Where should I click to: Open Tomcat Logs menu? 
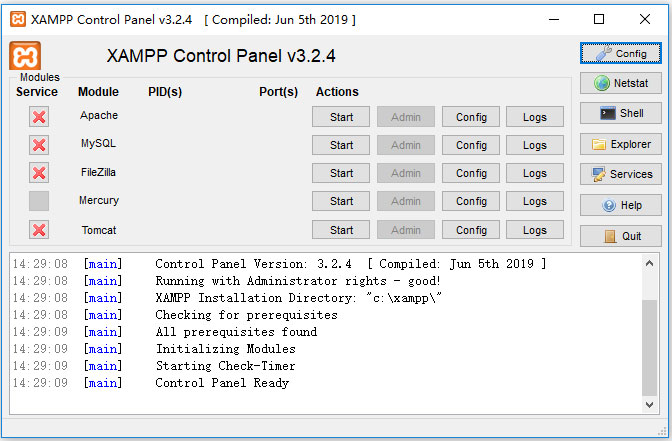(x=535, y=230)
